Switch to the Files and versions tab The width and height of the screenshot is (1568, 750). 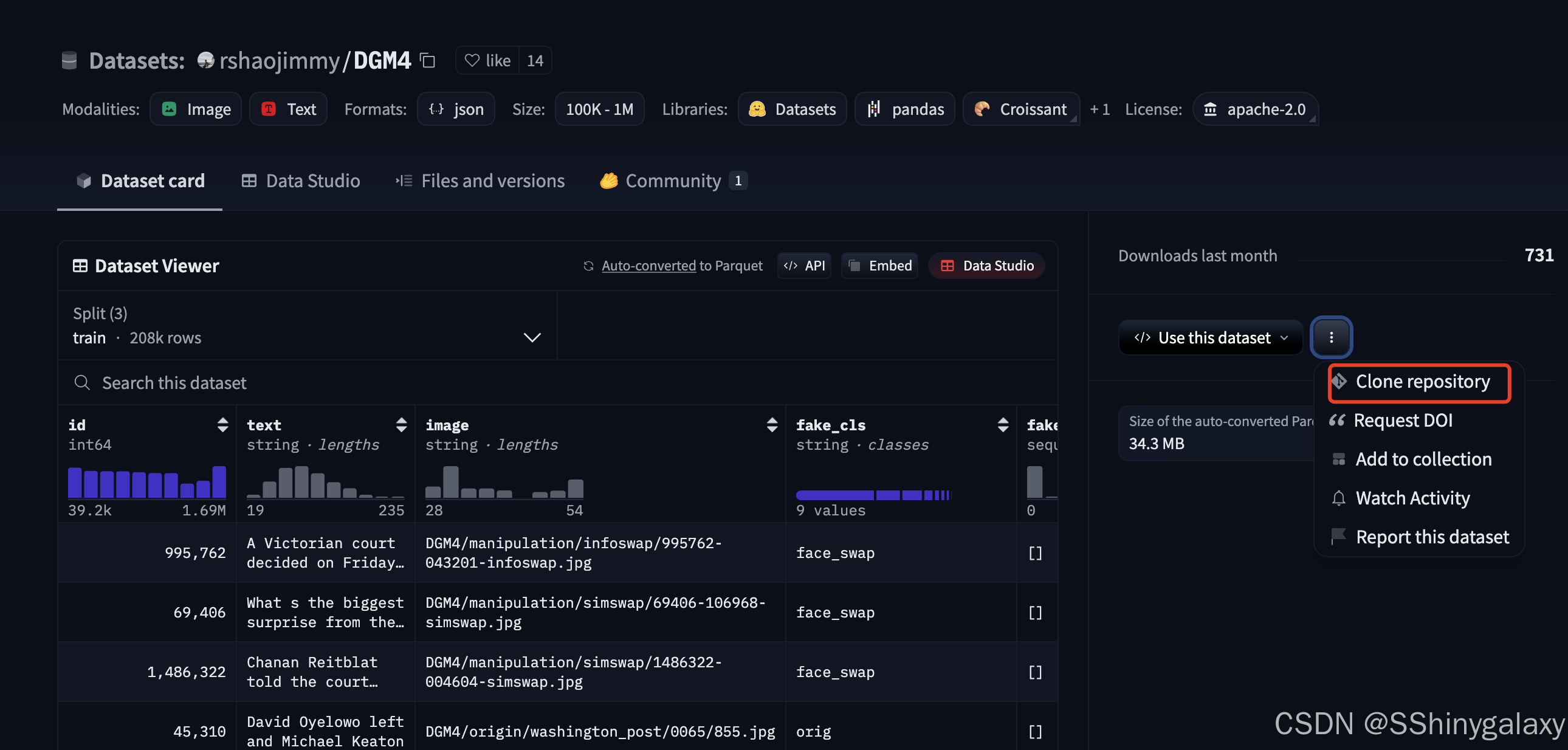[492, 180]
